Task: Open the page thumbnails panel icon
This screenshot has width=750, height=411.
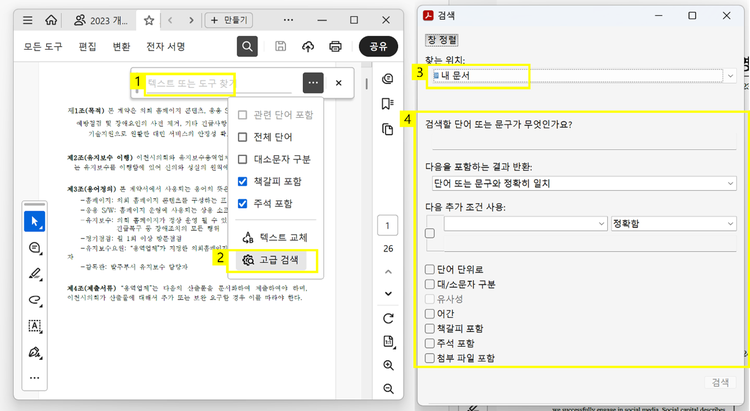Action: click(x=388, y=129)
